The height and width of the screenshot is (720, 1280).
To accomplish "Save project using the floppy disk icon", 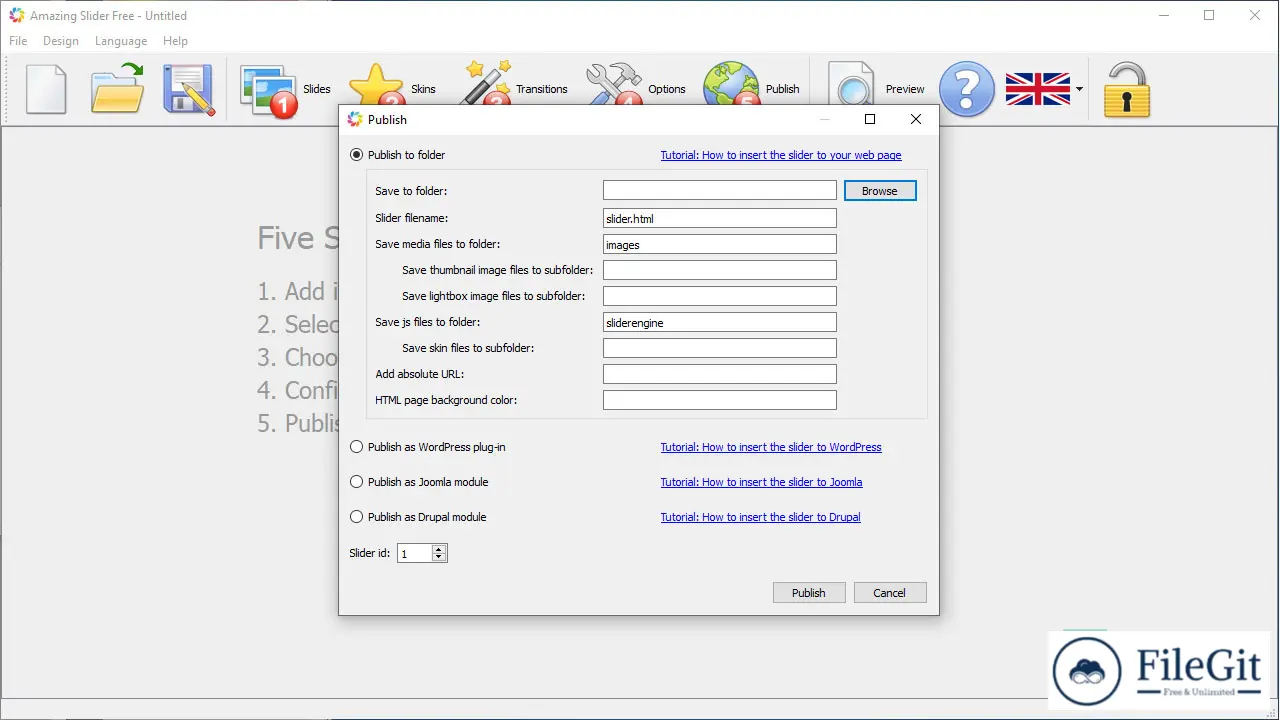I will click(189, 89).
